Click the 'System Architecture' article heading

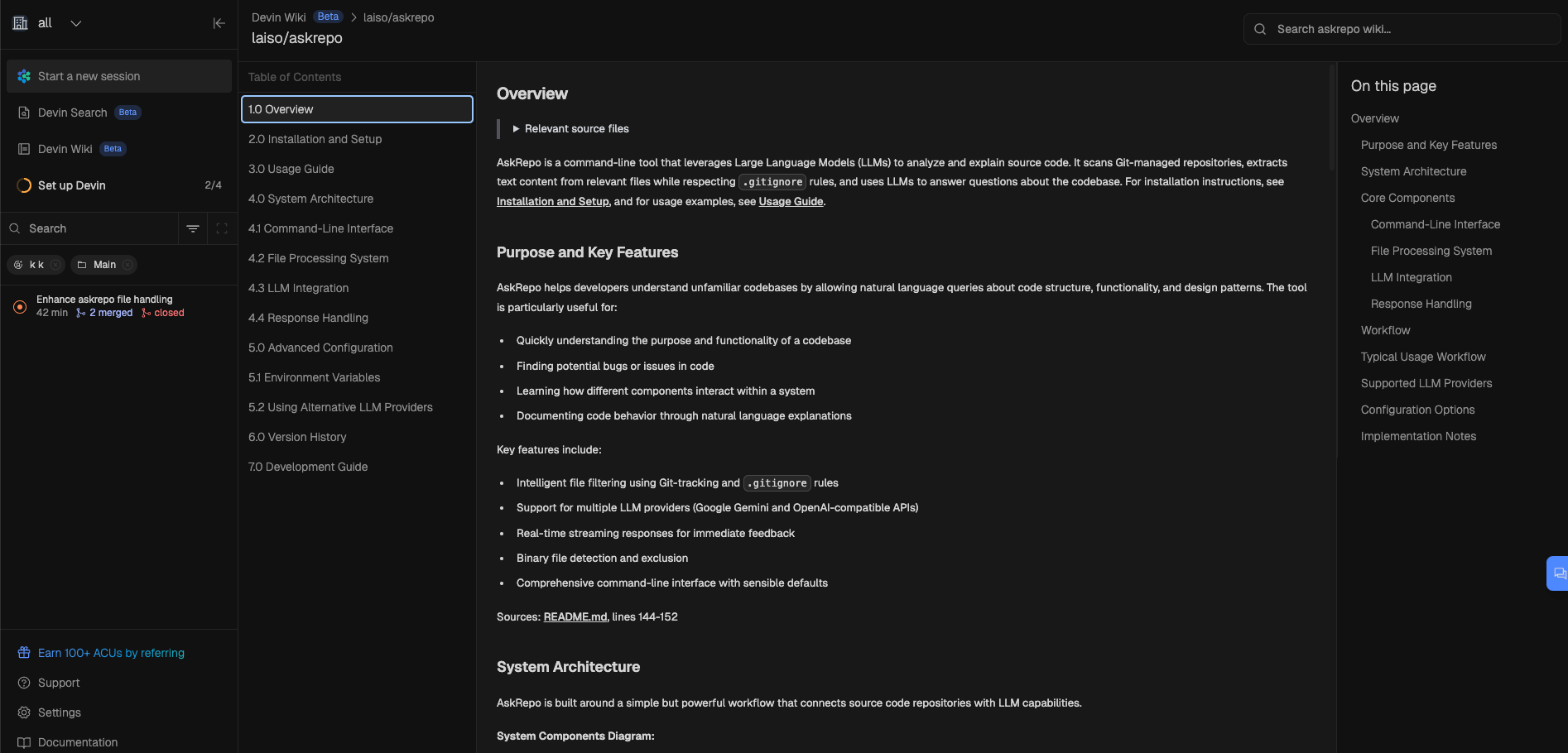tap(568, 667)
